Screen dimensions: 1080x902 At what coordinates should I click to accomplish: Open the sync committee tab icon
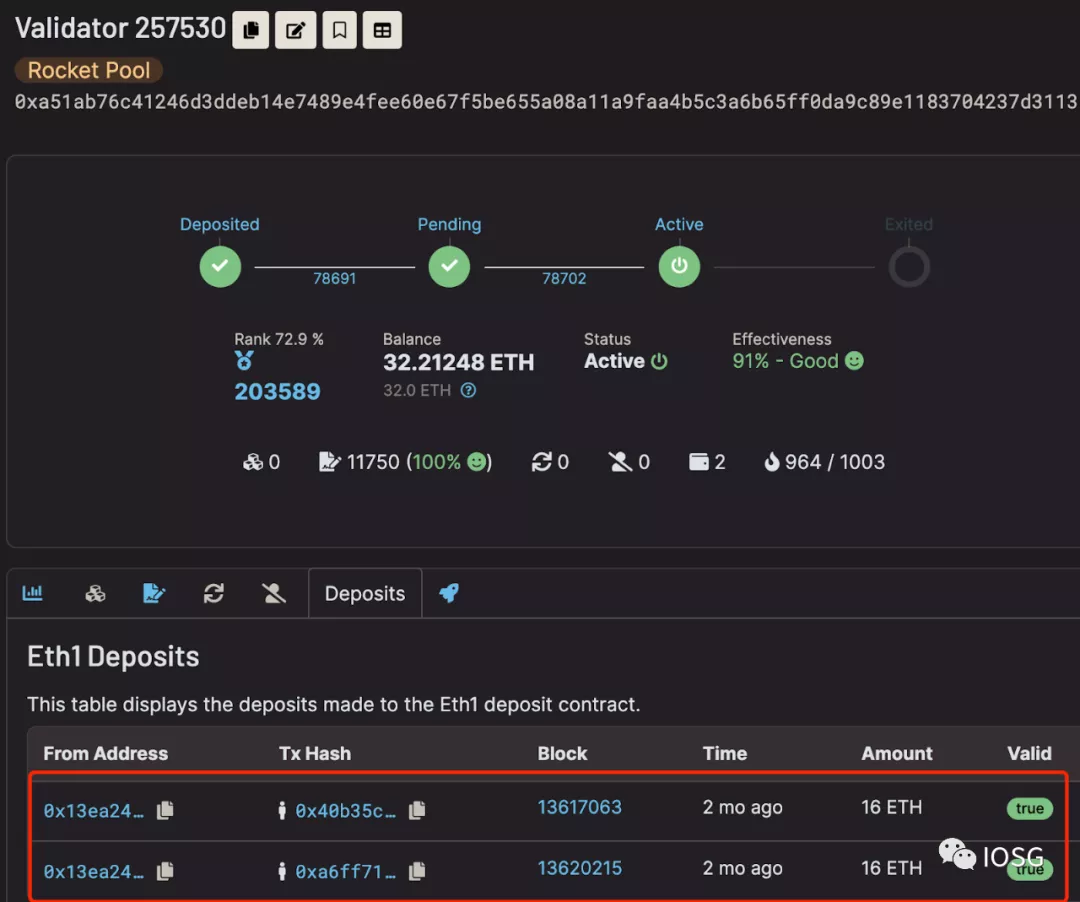[x=214, y=593]
